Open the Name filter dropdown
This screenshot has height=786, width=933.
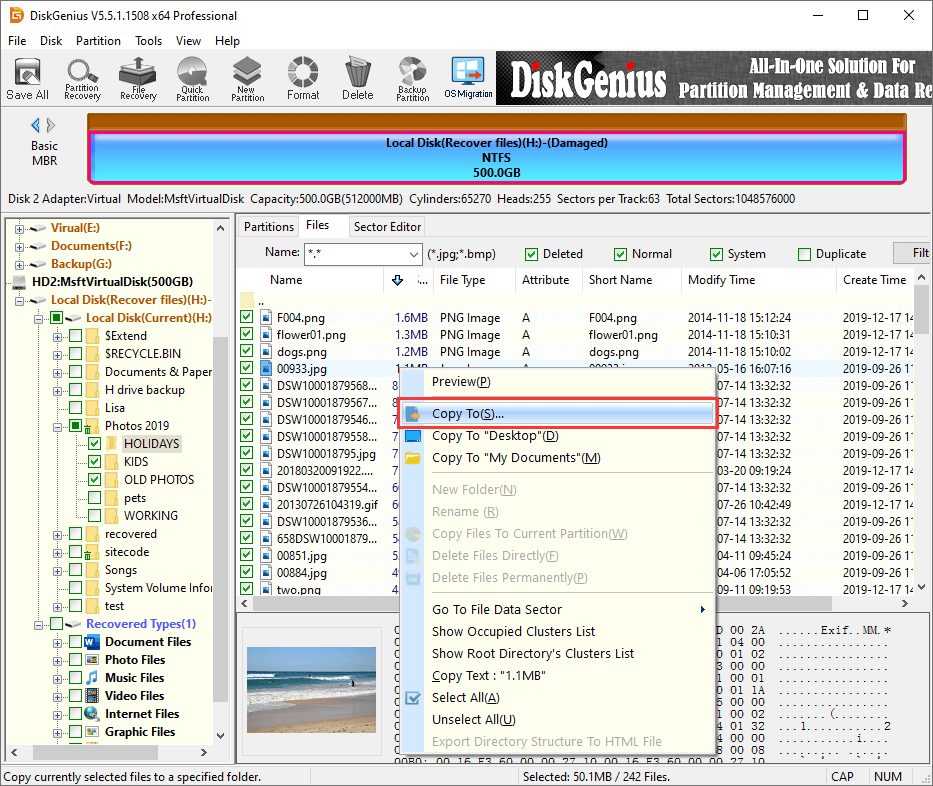(414, 254)
